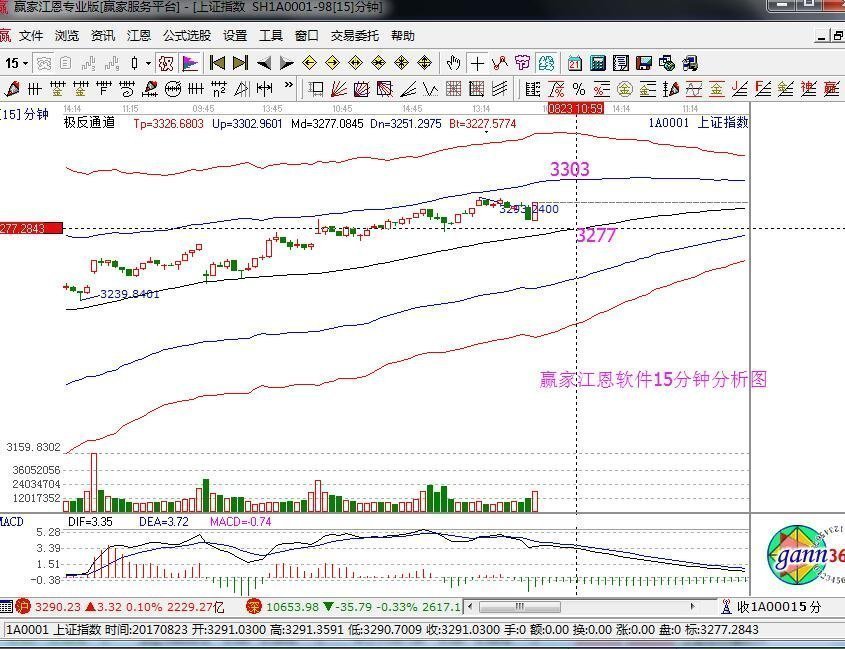Click the red 277.2843 price label
The width and height of the screenshot is (845, 649).
(31, 229)
